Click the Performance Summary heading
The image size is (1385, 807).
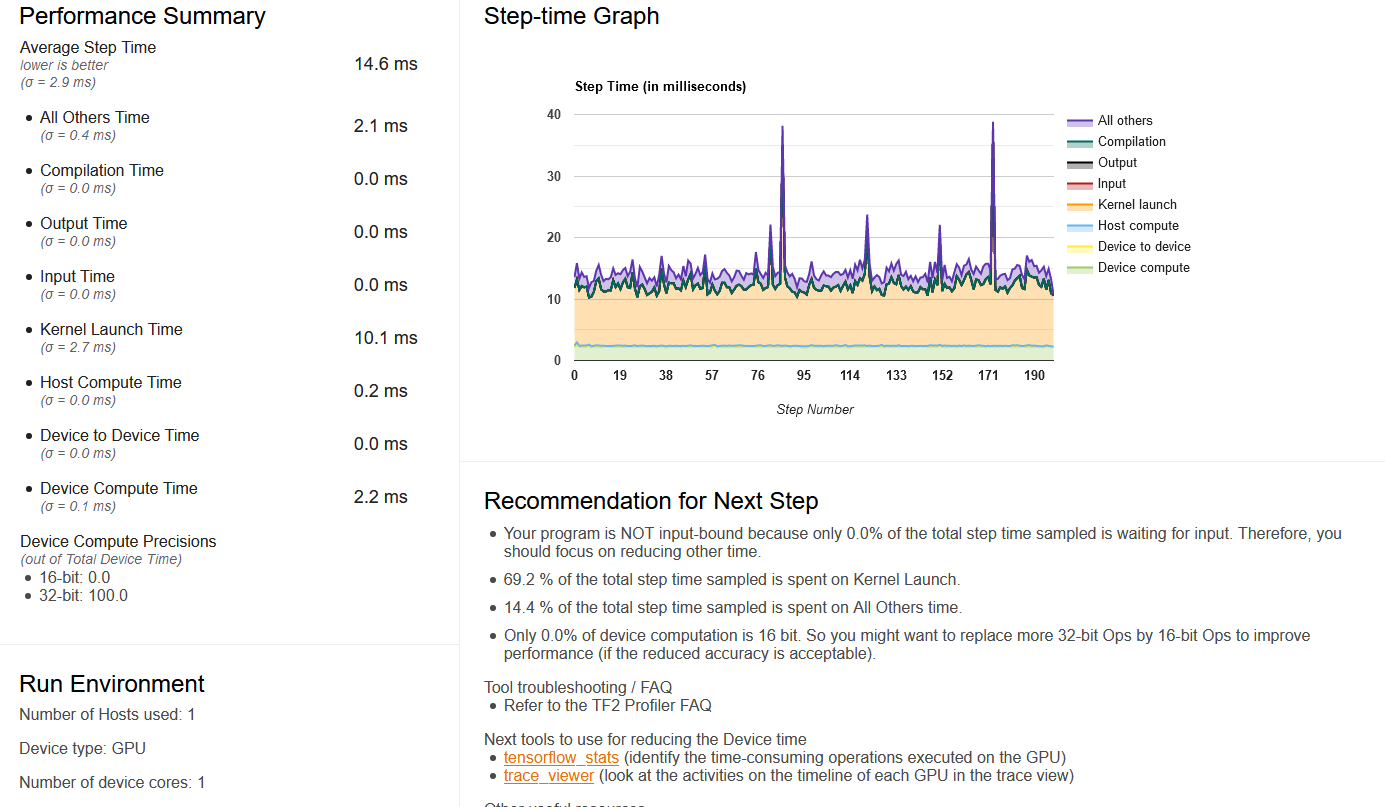pos(142,16)
